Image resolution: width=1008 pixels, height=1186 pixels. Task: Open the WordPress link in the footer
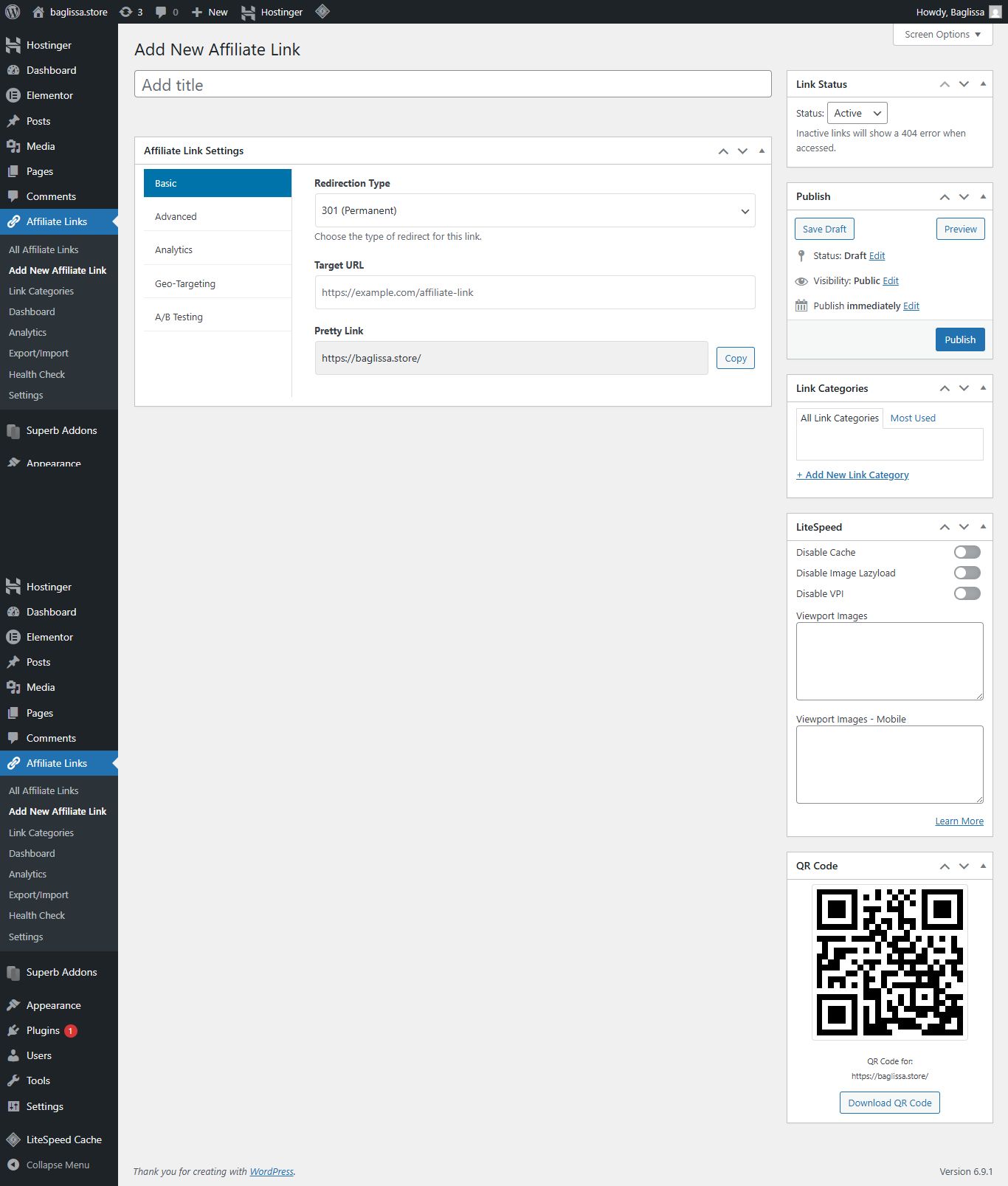click(272, 1171)
